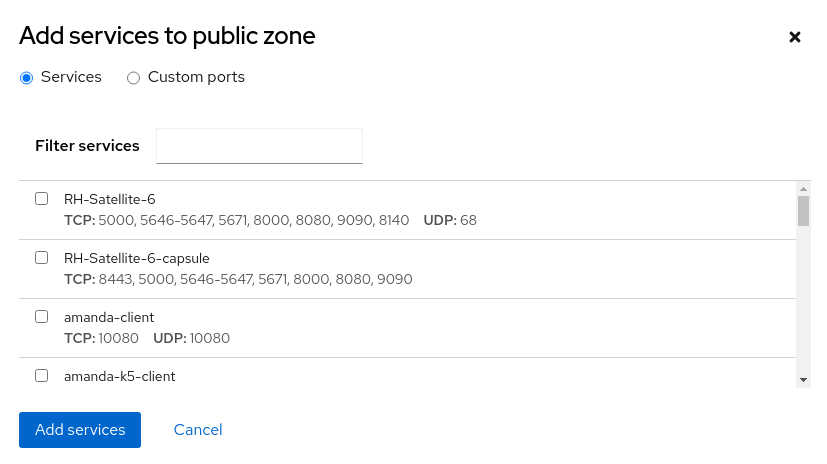Check the RH-Satellite-6-capsule checkbox
This screenshot has width=827, height=464.
pos(42,258)
